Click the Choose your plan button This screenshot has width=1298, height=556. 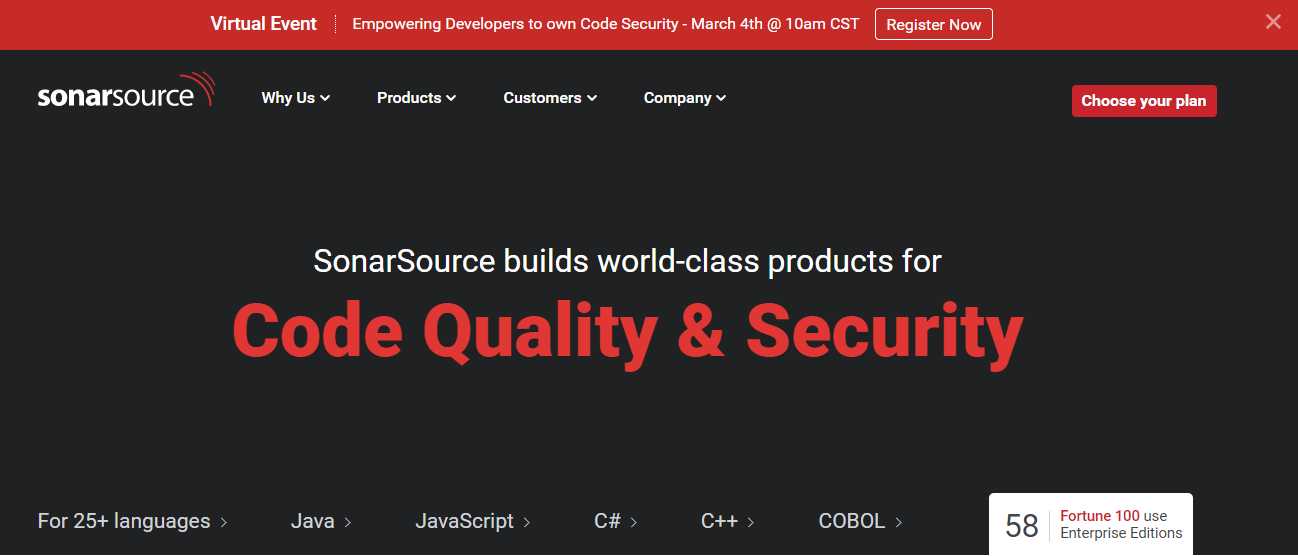(1143, 101)
